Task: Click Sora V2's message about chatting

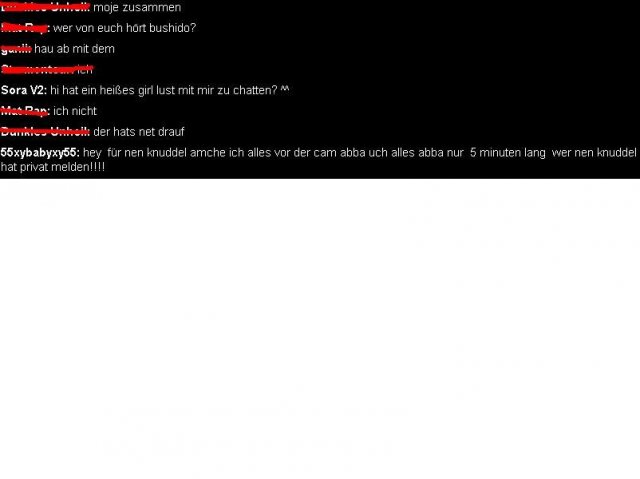Action: point(169,90)
